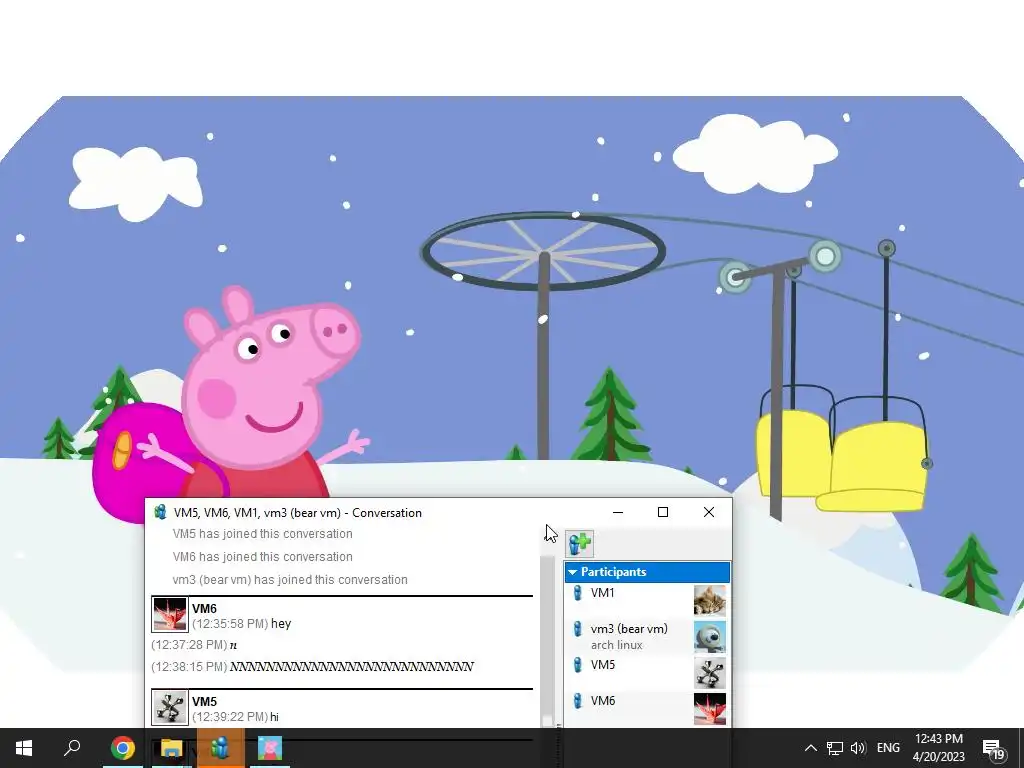Click VM6 presence status icon

[577, 701]
